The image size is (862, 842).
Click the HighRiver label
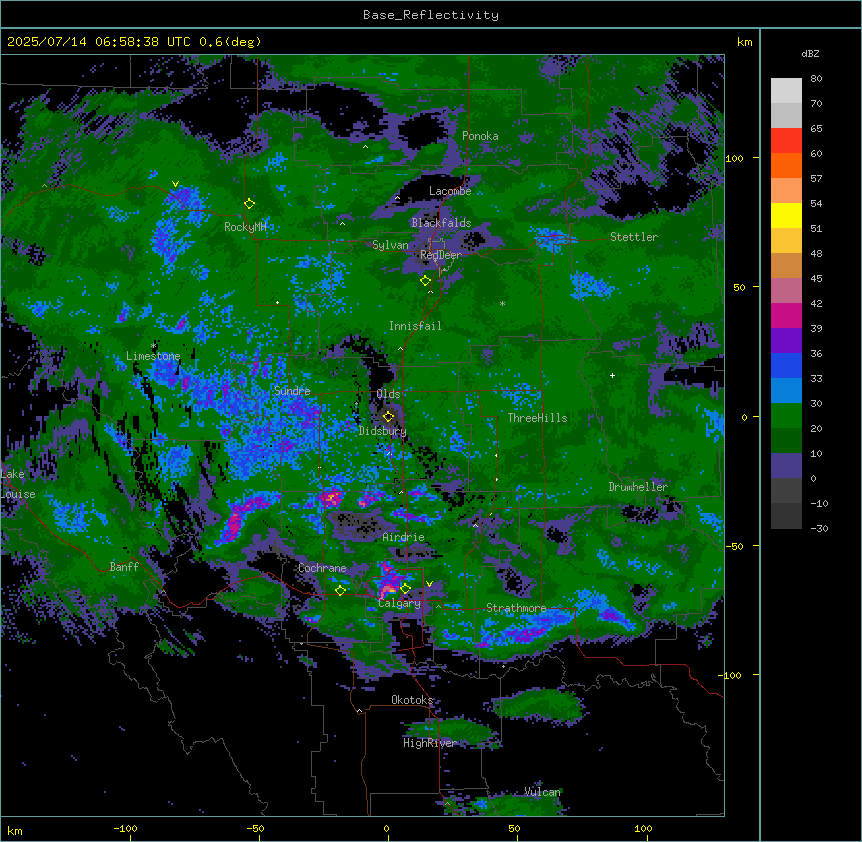(430, 743)
